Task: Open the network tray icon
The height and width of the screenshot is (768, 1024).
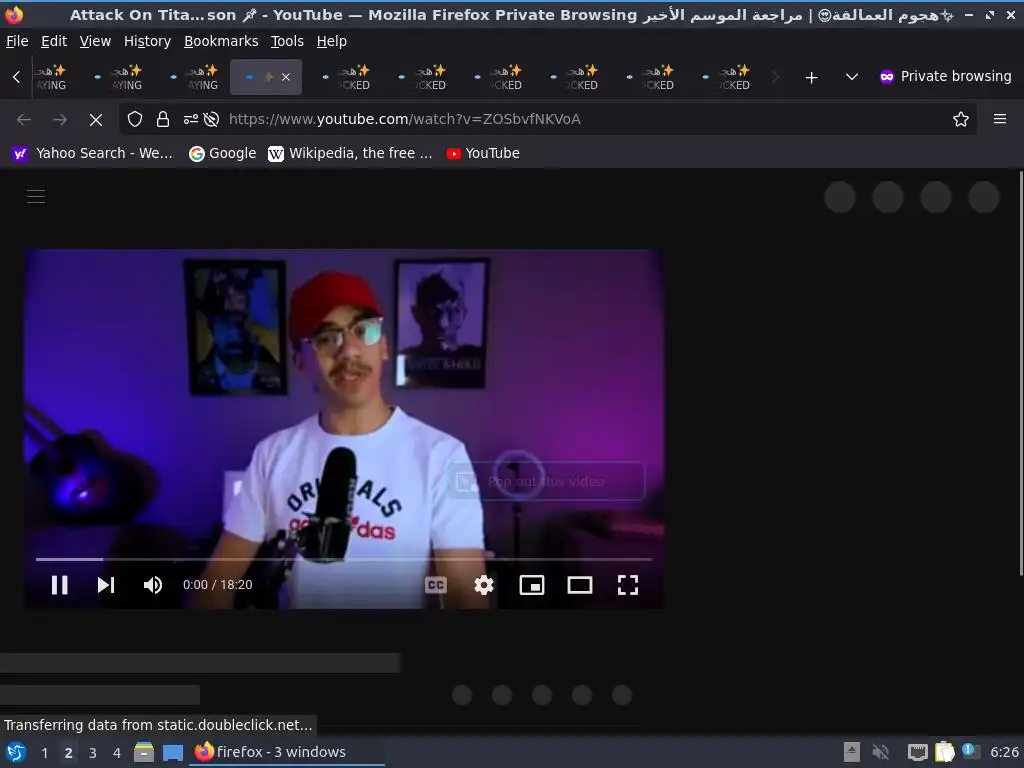Action: (918, 752)
